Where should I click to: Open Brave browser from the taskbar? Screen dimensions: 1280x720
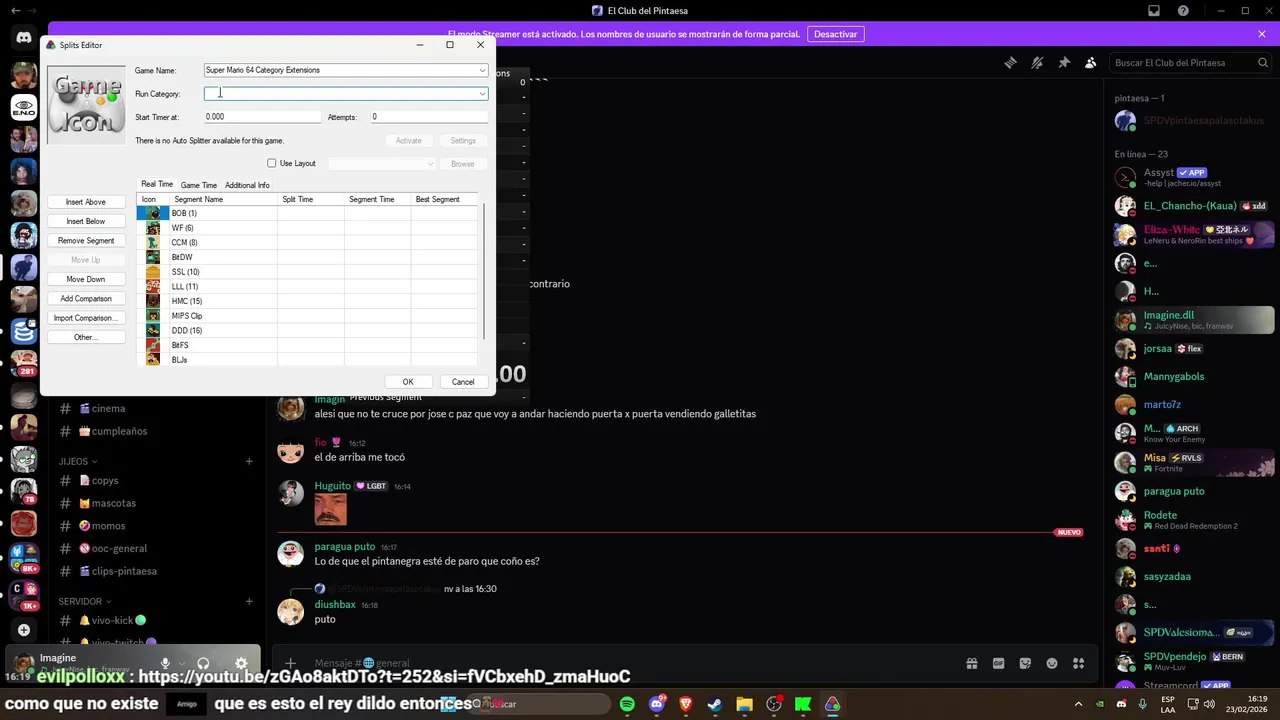click(x=686, y=704)
